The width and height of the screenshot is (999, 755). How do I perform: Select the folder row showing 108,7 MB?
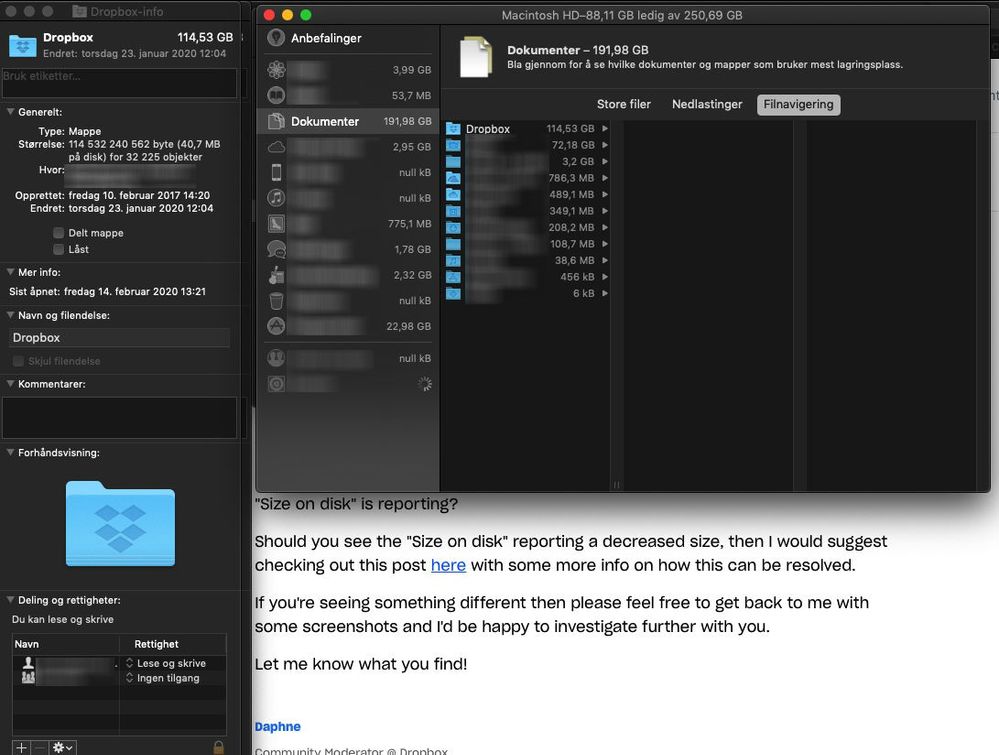tap(527, 244)
